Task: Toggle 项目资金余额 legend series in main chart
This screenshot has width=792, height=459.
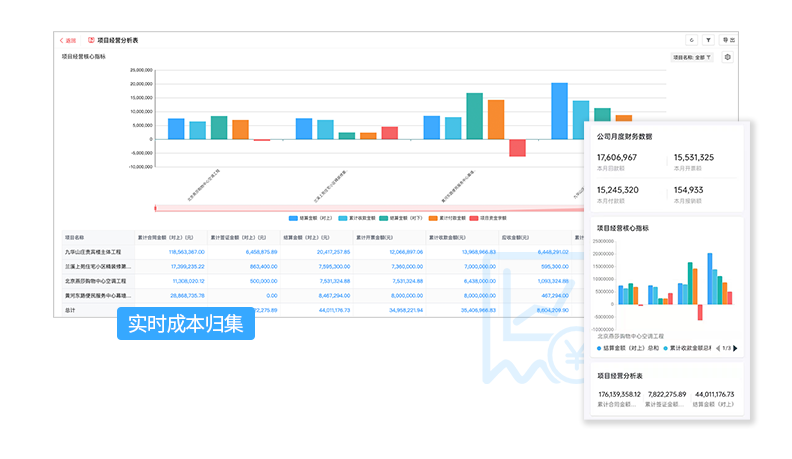Action: click(491, 217)
